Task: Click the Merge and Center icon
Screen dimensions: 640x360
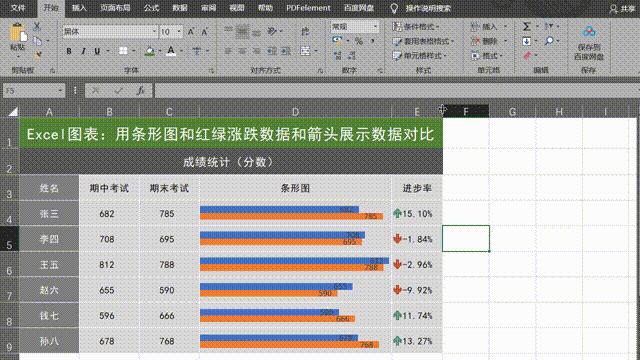Action: (305, 51)
